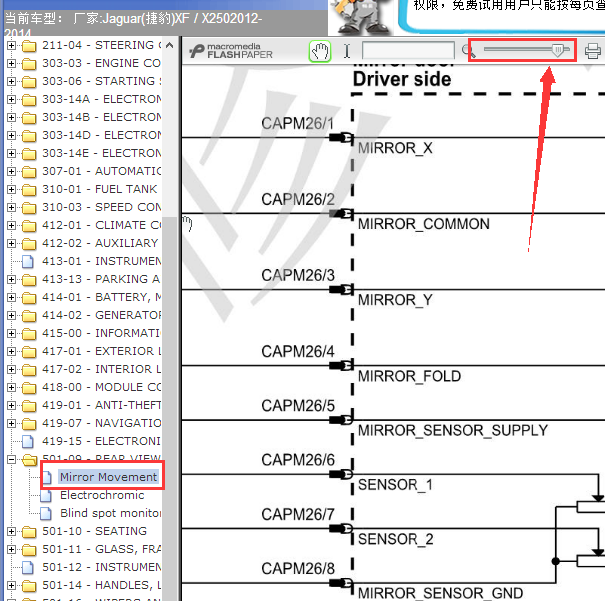Viewport: 605px width, 601px height.
Task: Click the 412-01 CLIMATE folder icon
Action: click(29, 226)
